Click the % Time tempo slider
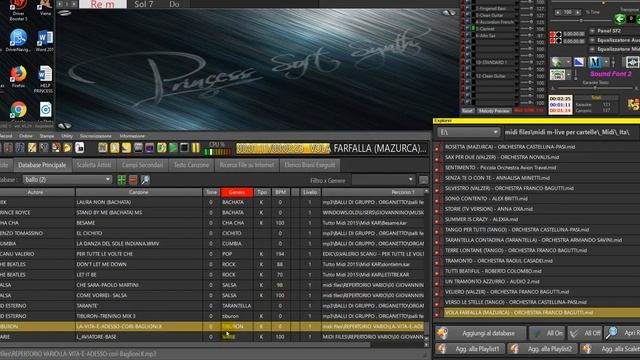The width and height of the screenshot is (640, 360). pyautogui.click(x=580, y=20)
